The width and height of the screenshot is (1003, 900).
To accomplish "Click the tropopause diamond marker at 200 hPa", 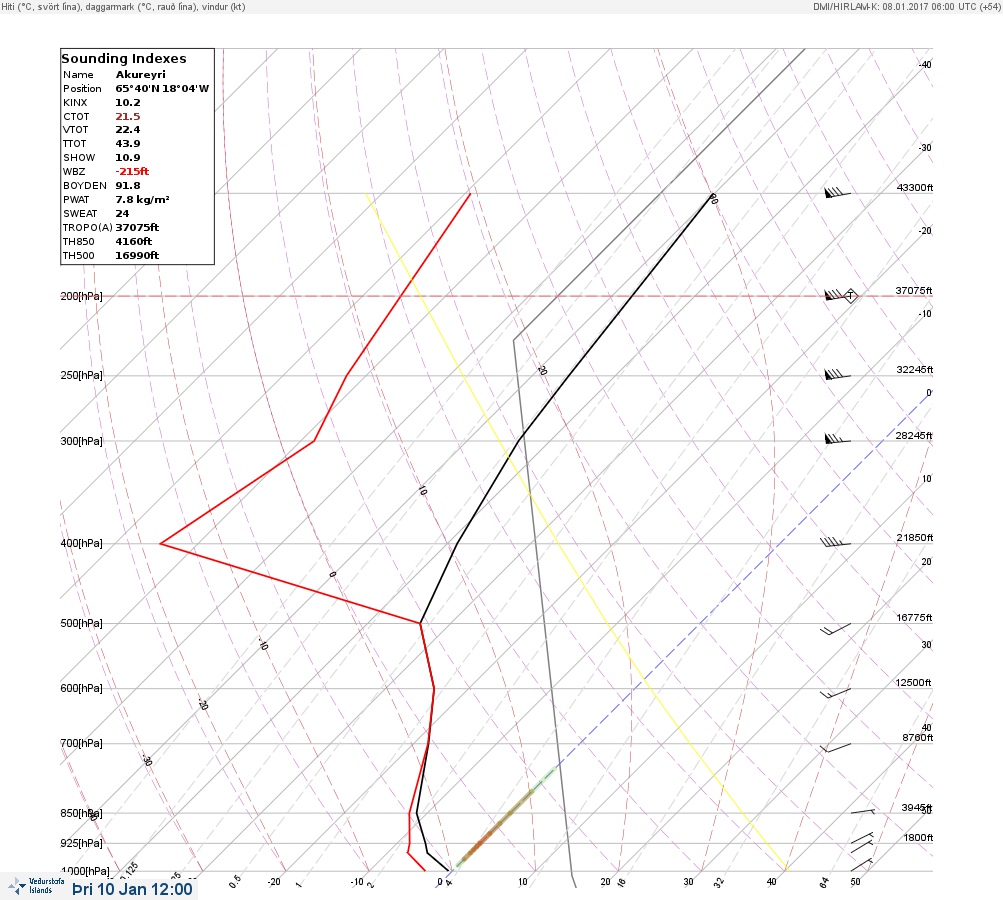I will coord(850,296).
